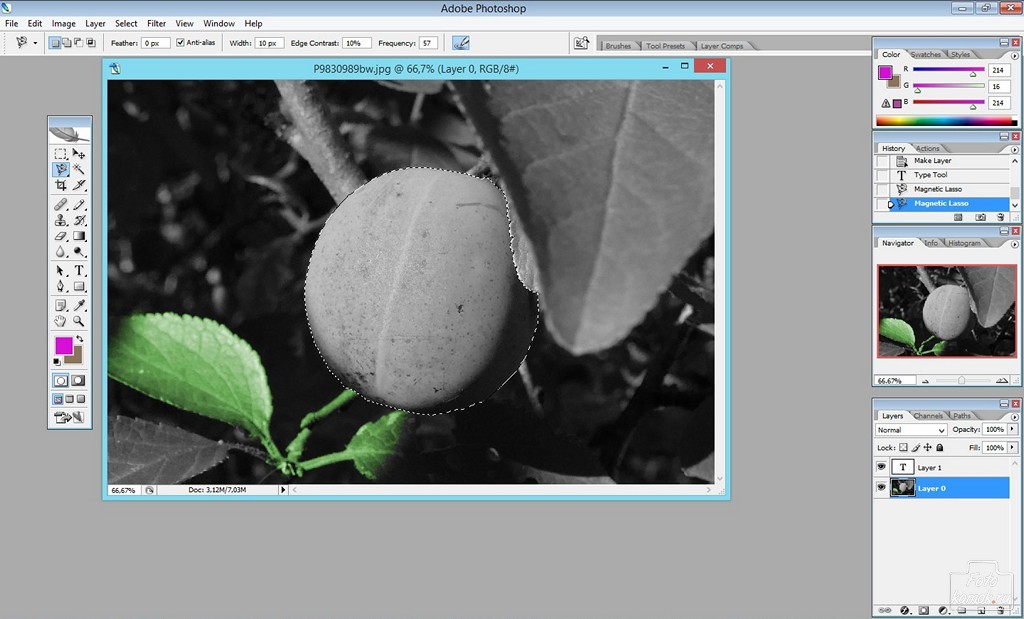1024x619 pixels.
Task: Expand the layer Opacity arrow
Action: pyautogui.click(x=1012, y=429)
